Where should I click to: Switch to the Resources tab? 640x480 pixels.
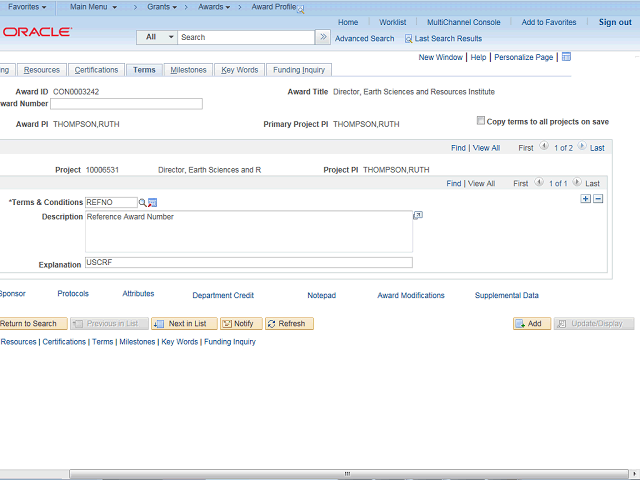tap(42, 70)
